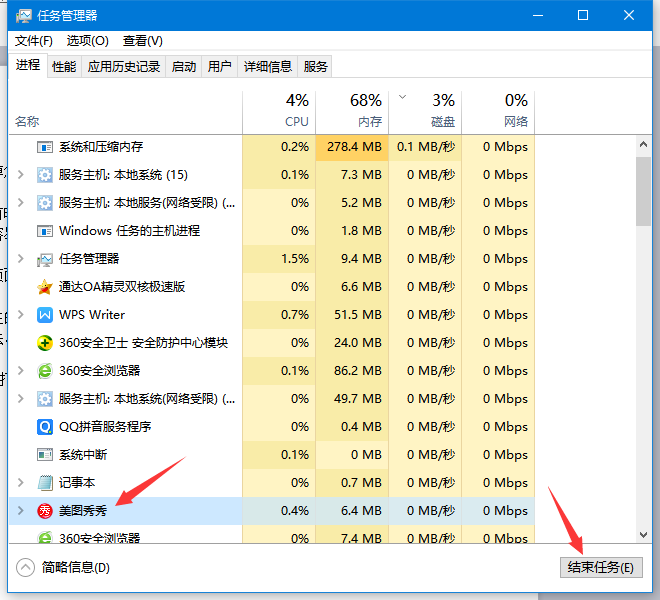The width and height of the screenshot is (660, 600).
Task: Open the 查看(V) menu
Action: coord(143,41)
